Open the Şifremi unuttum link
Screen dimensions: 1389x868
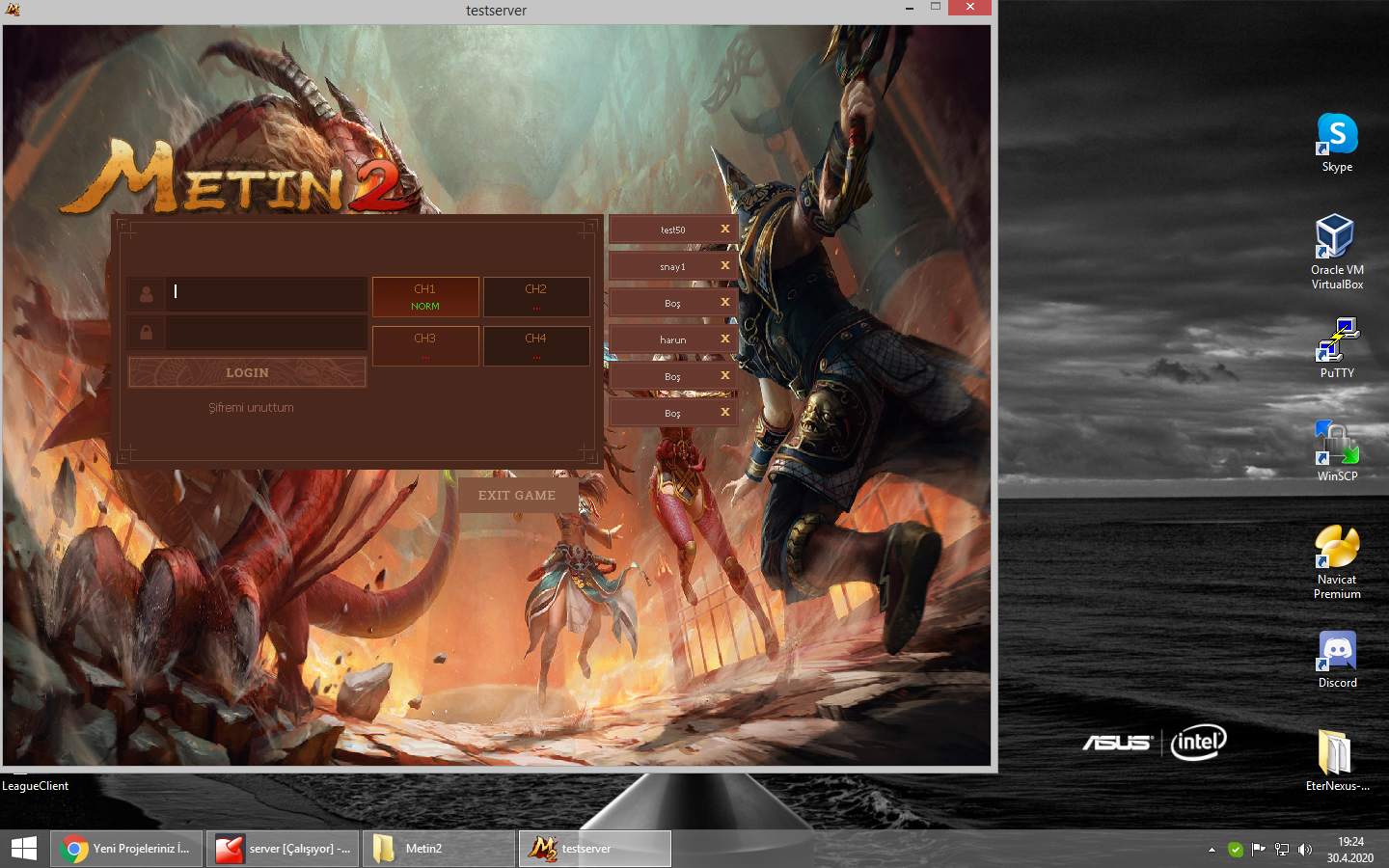point(251,408)
